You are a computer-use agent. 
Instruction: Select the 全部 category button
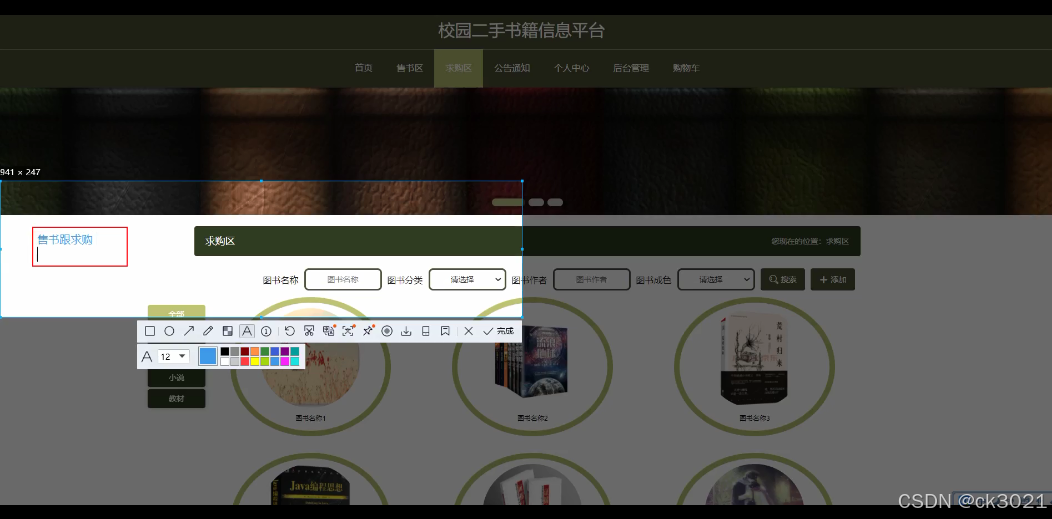[x=176, y=312]
